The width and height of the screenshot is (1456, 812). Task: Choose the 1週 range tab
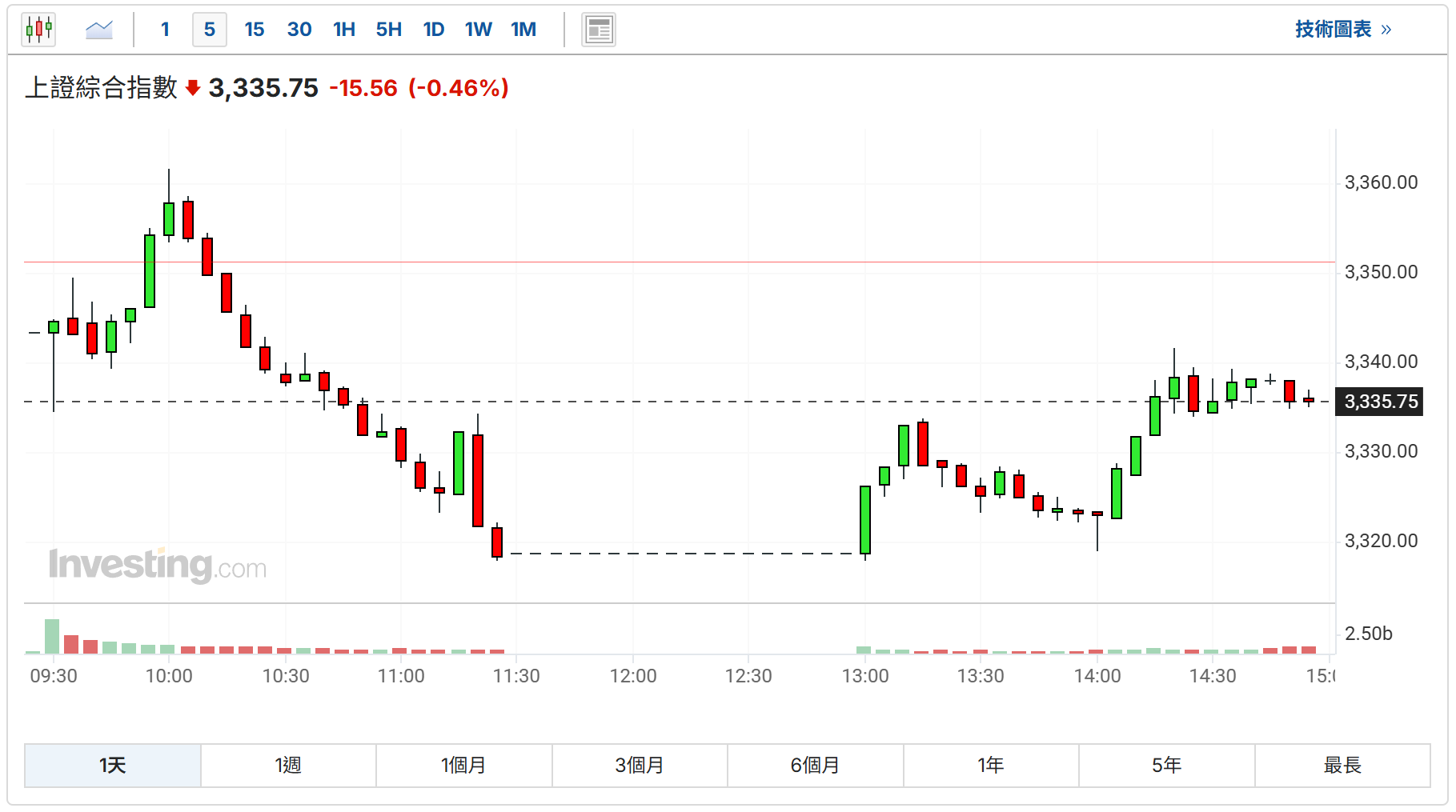click(x=288, y=766)
